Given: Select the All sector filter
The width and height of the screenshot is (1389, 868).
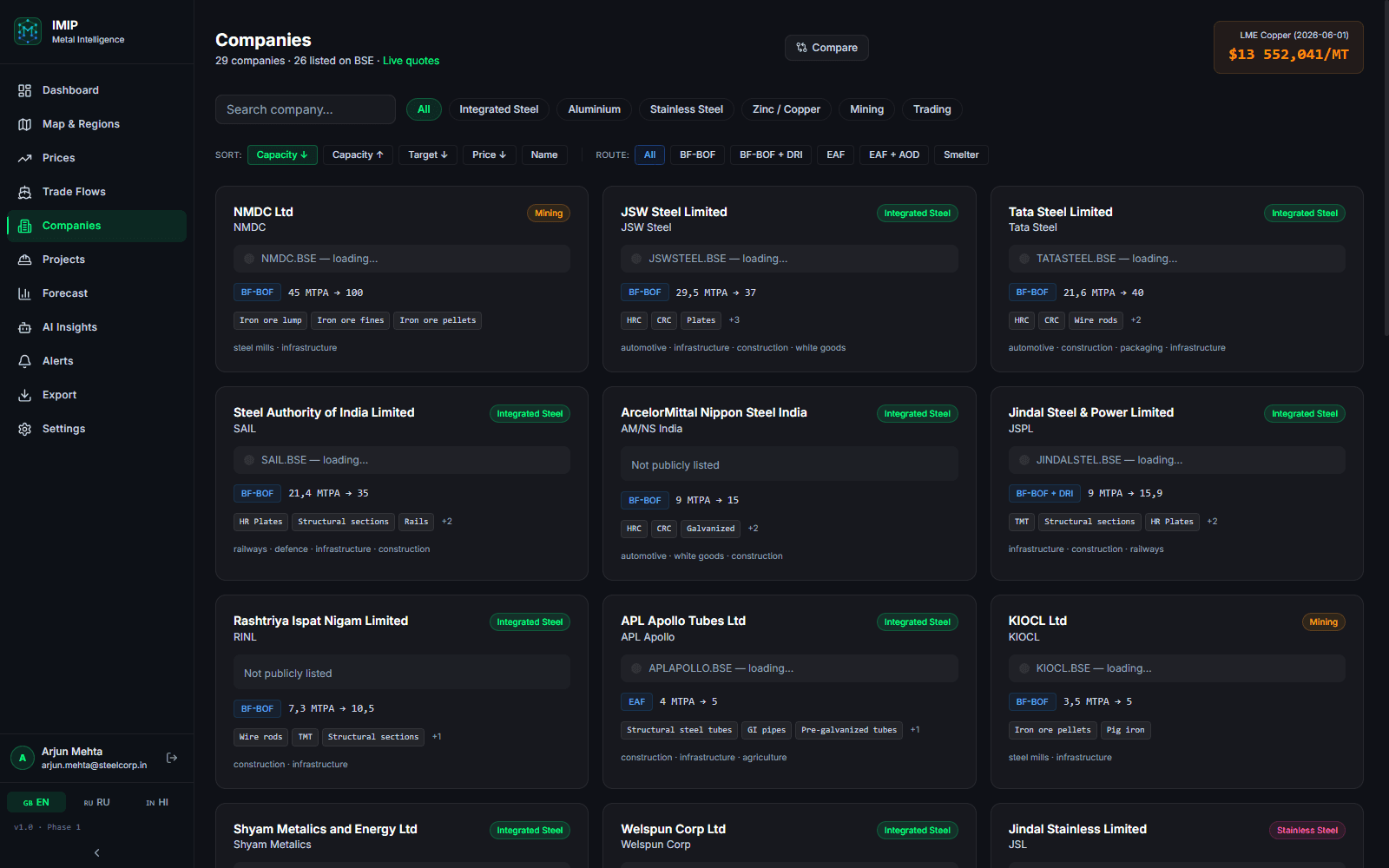Looking at the screenshot, I should click(x=424, y=109).
